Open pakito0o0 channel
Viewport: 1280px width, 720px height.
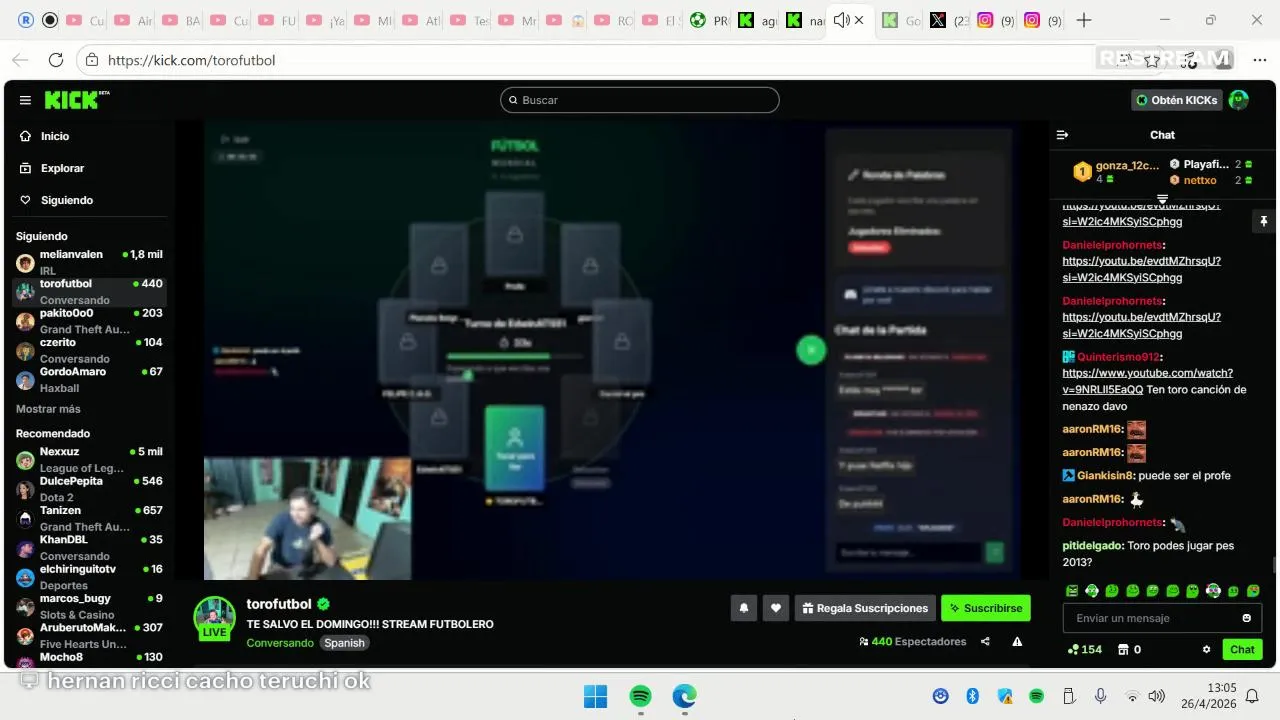click(x=89, y=320)
